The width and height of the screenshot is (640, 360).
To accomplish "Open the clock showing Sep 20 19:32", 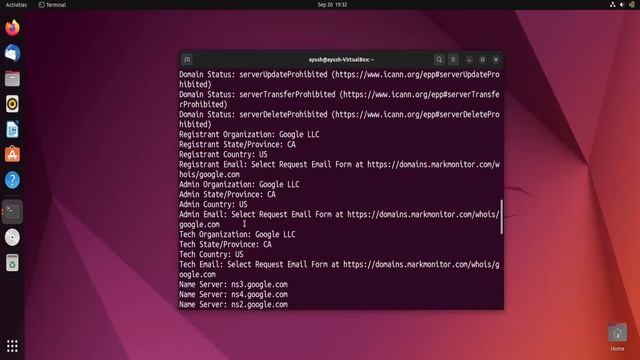I will [x=332, y=5].
